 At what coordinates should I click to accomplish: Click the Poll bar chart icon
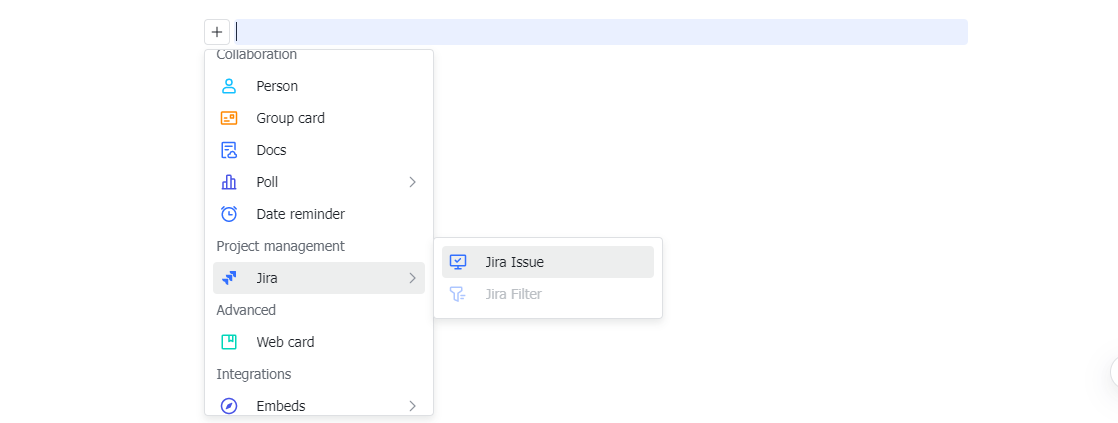pos(229,182)
